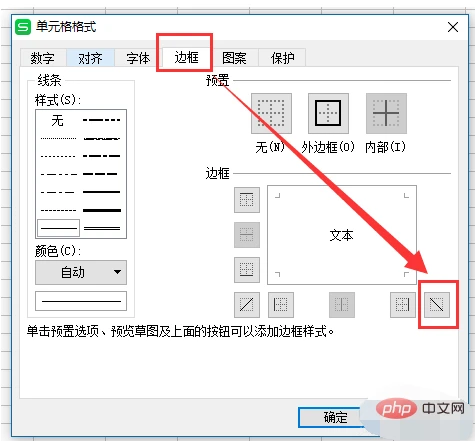Screen dimensions: 475x441
Task: Open the 边框 tab
Action: click(186, 57)
